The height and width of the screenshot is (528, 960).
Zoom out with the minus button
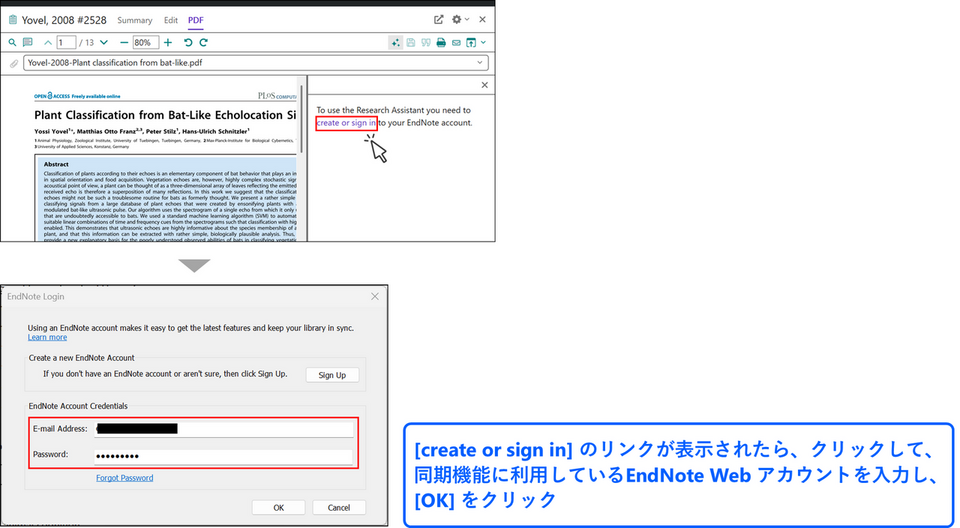coord(124,43)
